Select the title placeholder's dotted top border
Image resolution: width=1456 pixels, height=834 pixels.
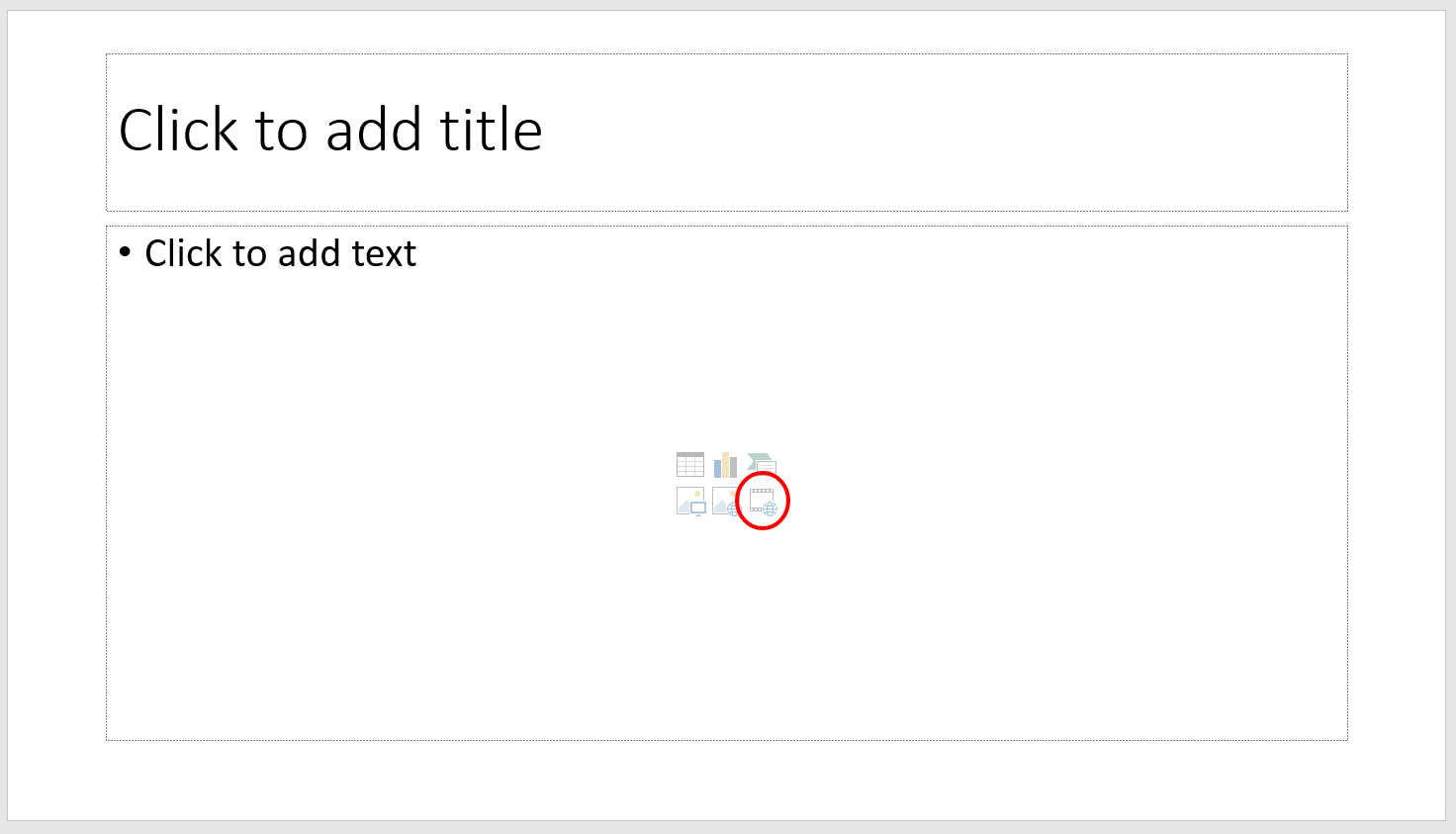click(727, 54)
